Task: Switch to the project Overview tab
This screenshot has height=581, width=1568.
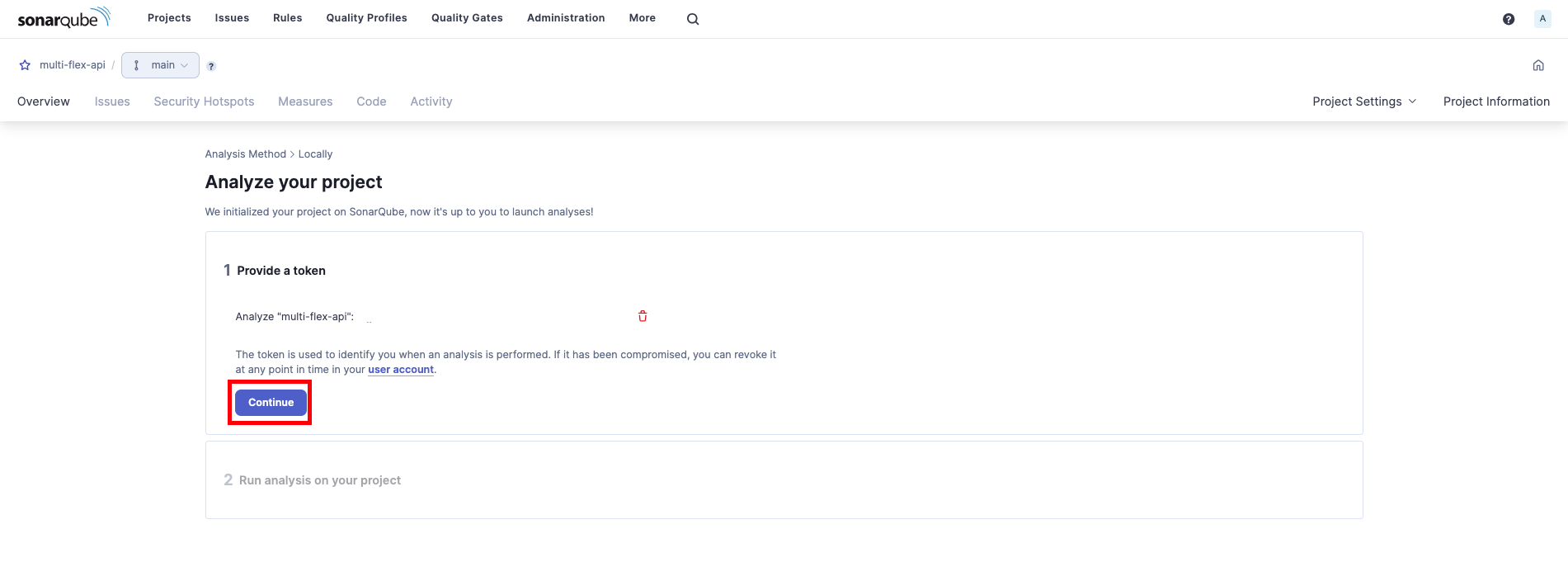Action: tap(44, 102)
